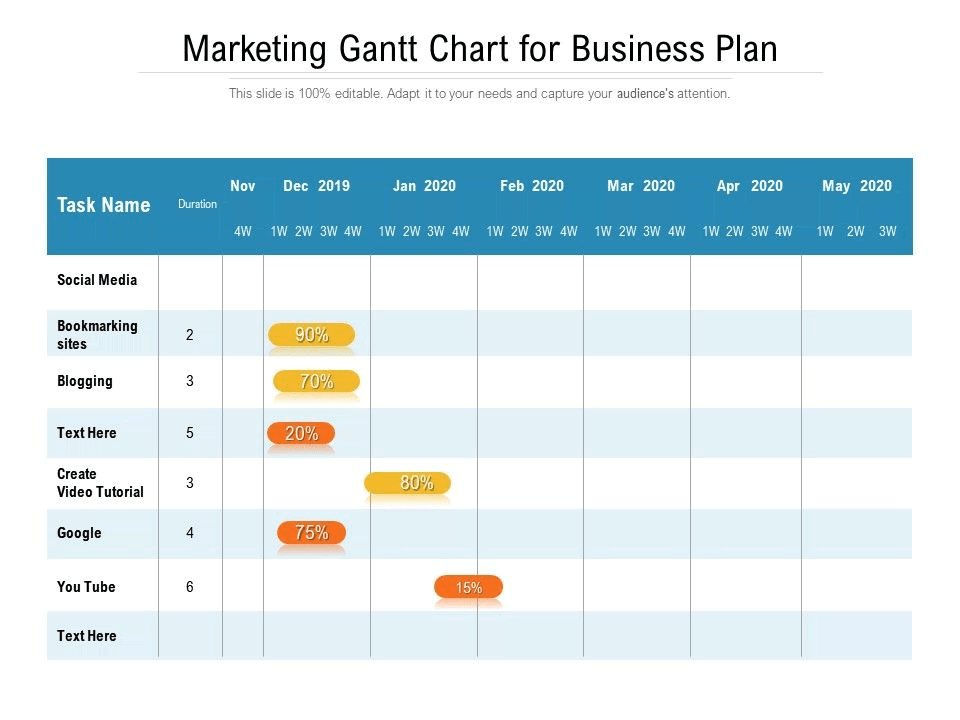Click the Create Video Tutorial task name
The image size is (960, 720).
tap(100, 483)
